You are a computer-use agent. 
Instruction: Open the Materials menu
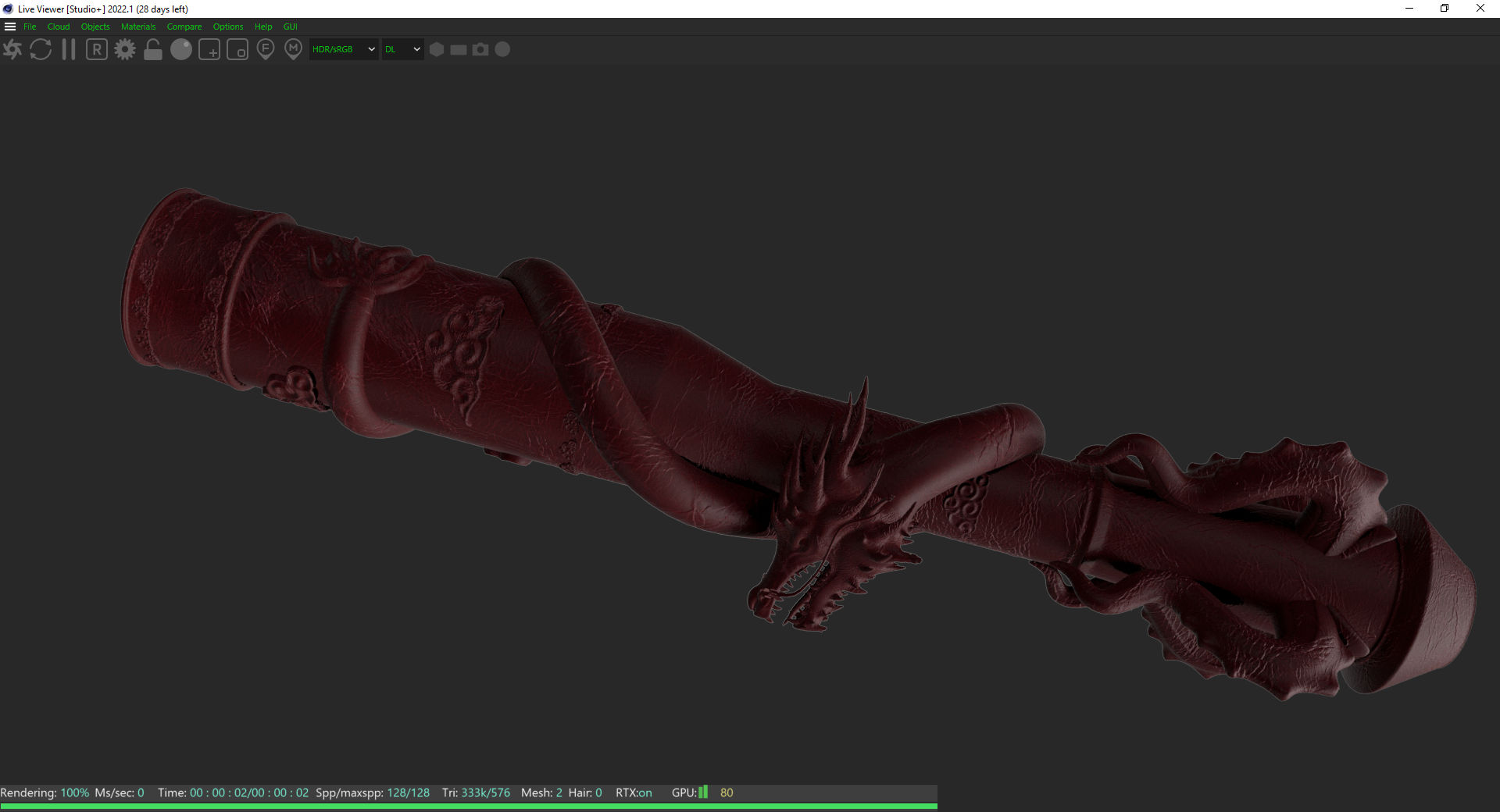138,27
